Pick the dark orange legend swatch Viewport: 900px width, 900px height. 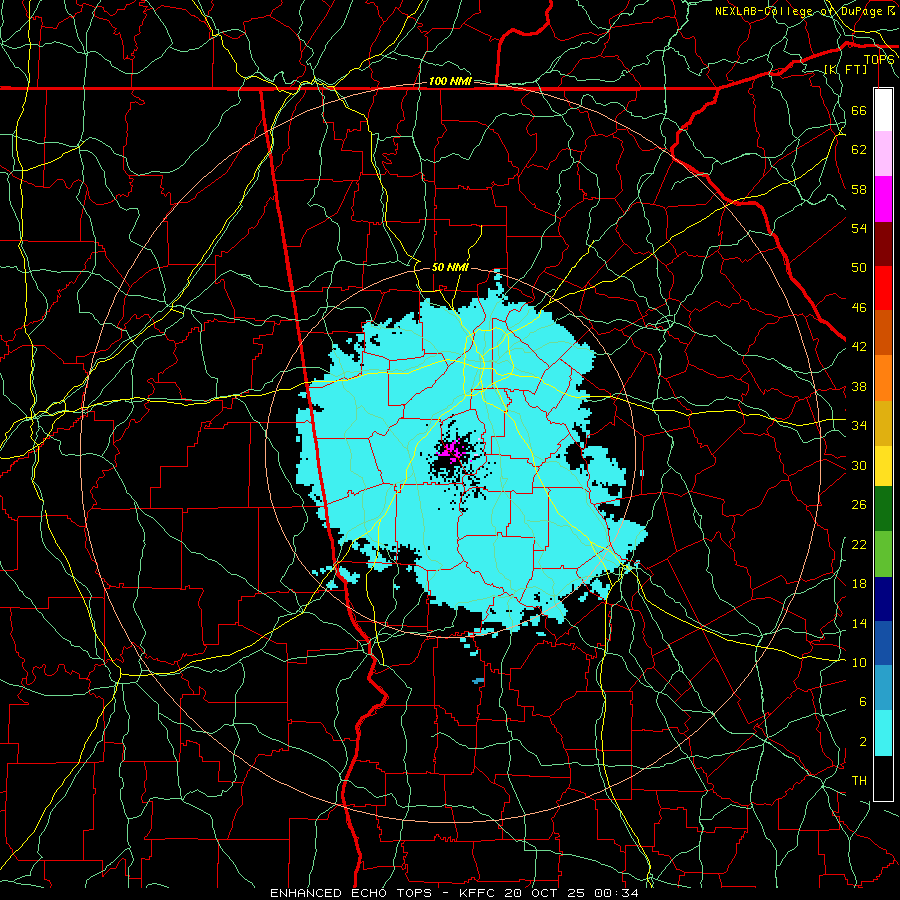click(x=883, y=333)
